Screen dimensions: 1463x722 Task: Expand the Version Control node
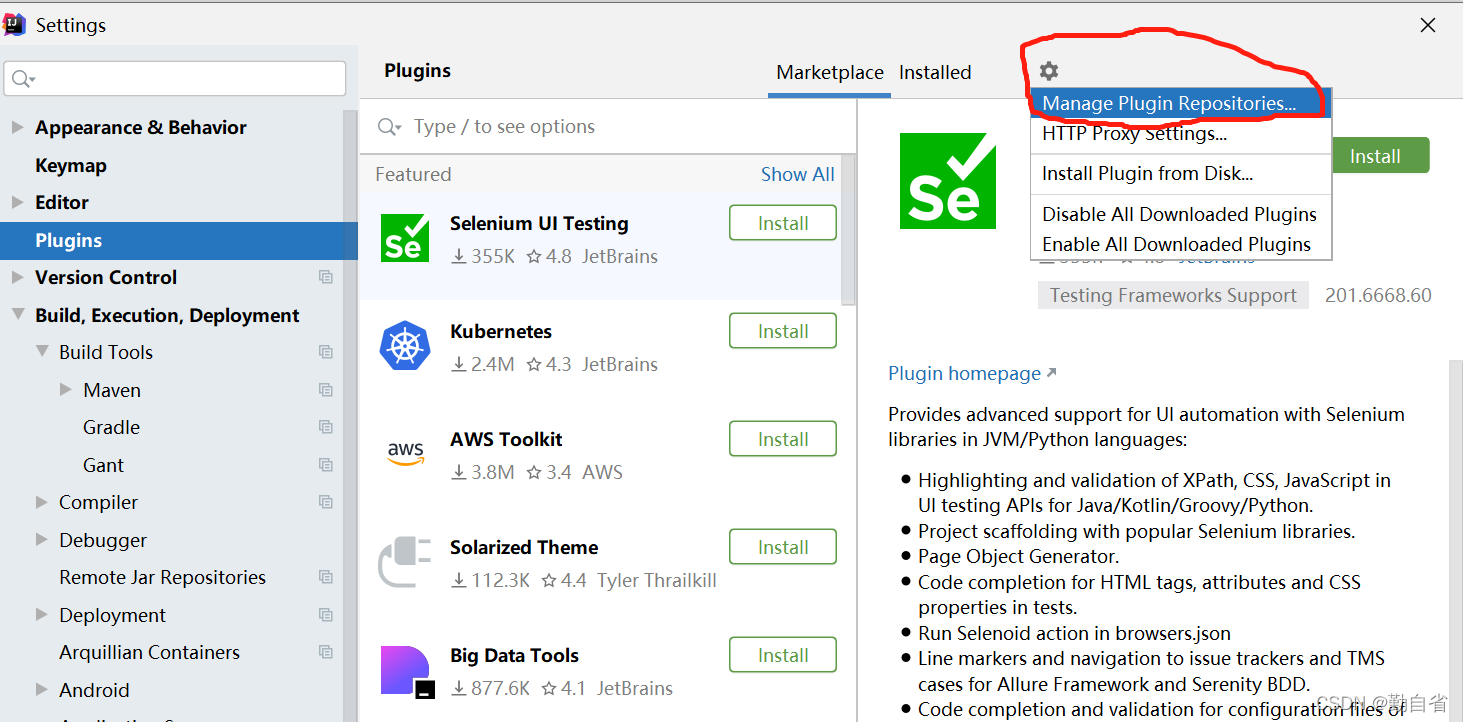pyautogui.click(x=17, y=277)
